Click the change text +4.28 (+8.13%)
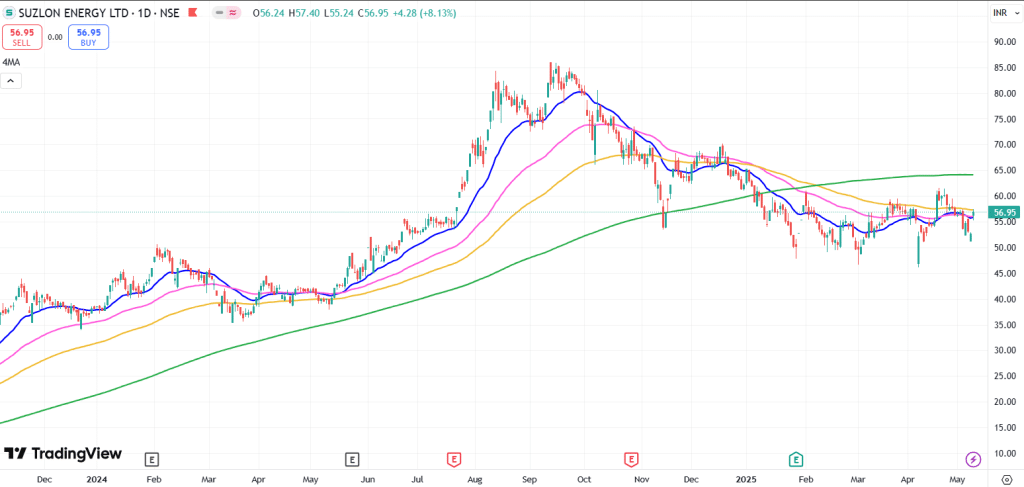This screenshot has height=487, width=1024. [424, 13]
